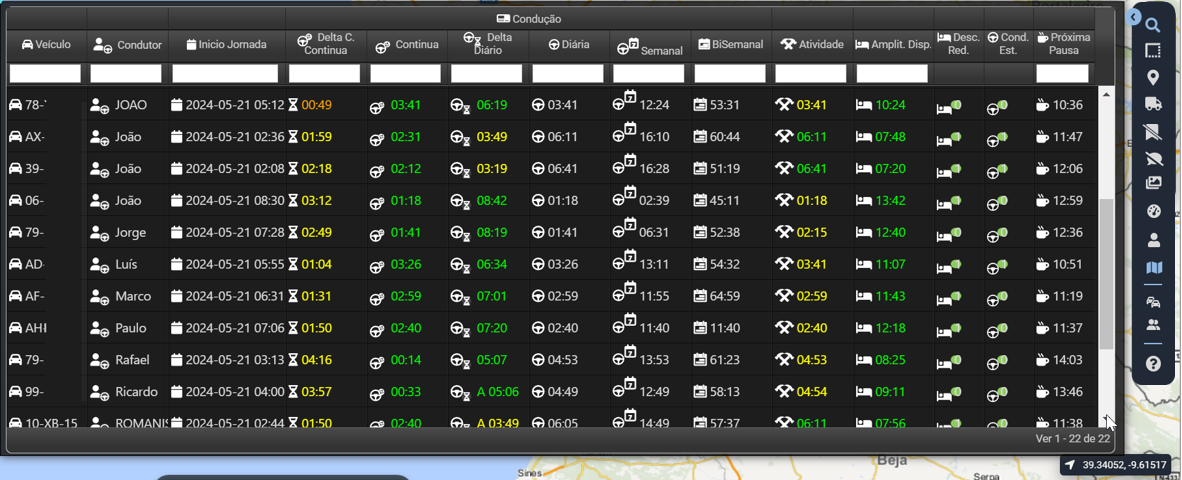Image resolution: width=1182 pixels, height=480 pixels.
Task: Click the Desc. Red. indicator in Rafael row
Action: [x=949, y=361]
